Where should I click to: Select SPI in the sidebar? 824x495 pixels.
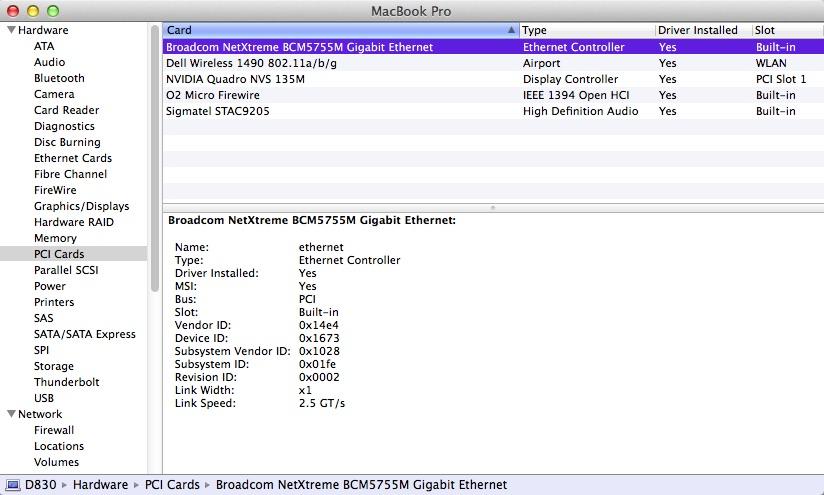[x=42, y=350]
